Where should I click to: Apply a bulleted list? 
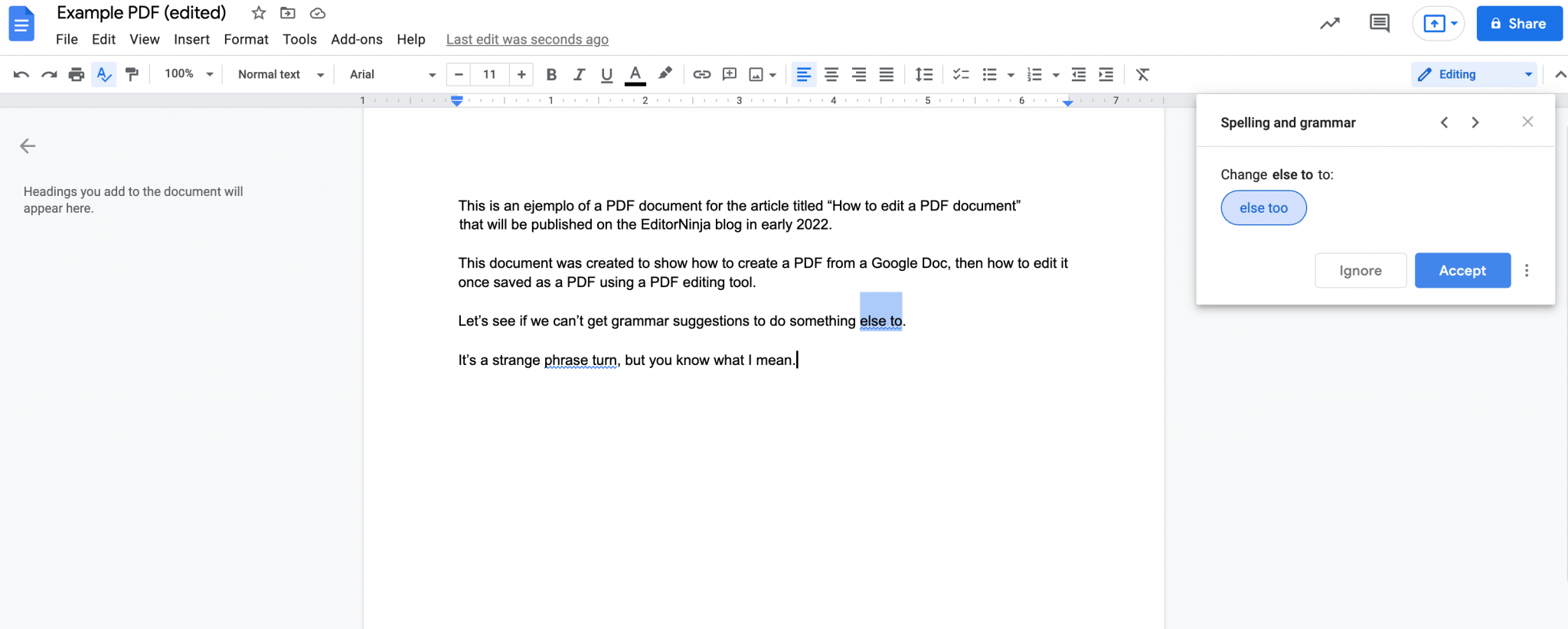click(x=989, y=74)
